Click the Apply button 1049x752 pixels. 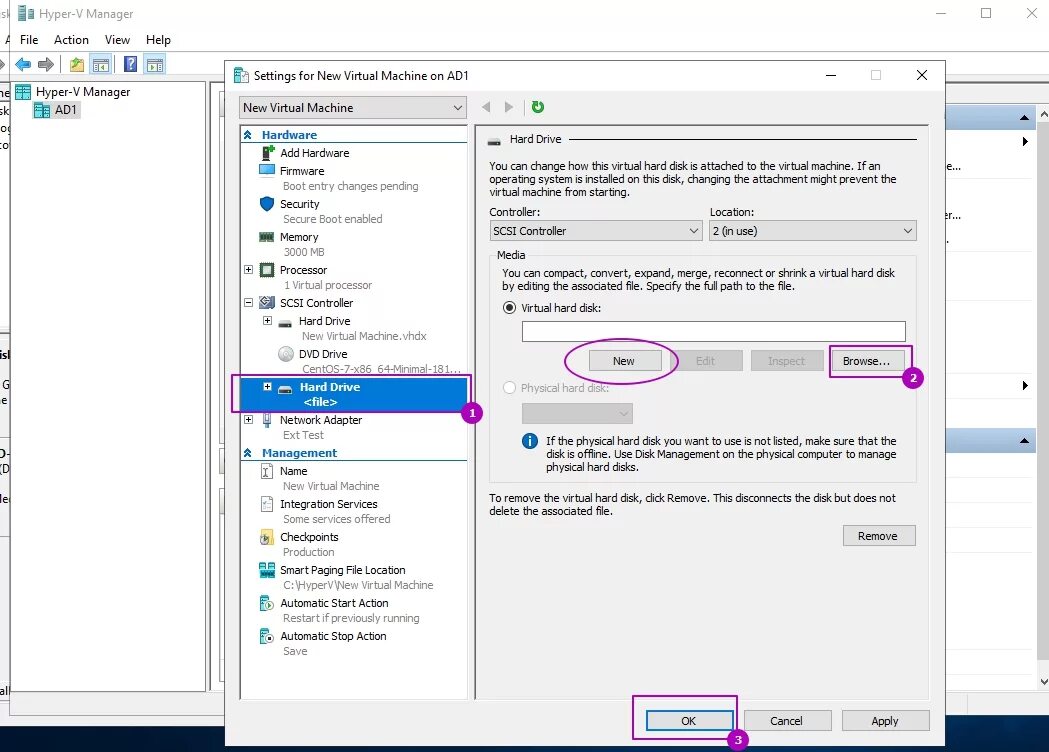click(884, 721)
